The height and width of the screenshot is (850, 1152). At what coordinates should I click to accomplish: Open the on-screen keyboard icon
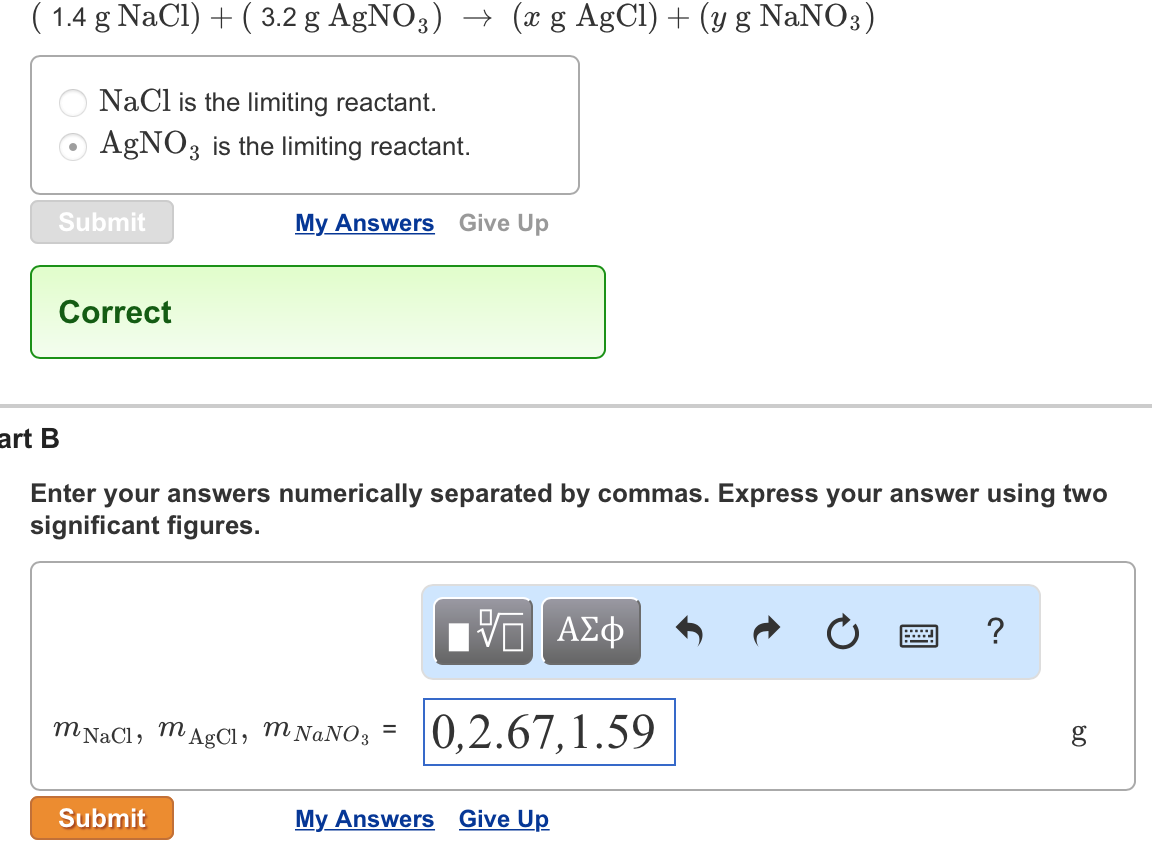[918, 634]
